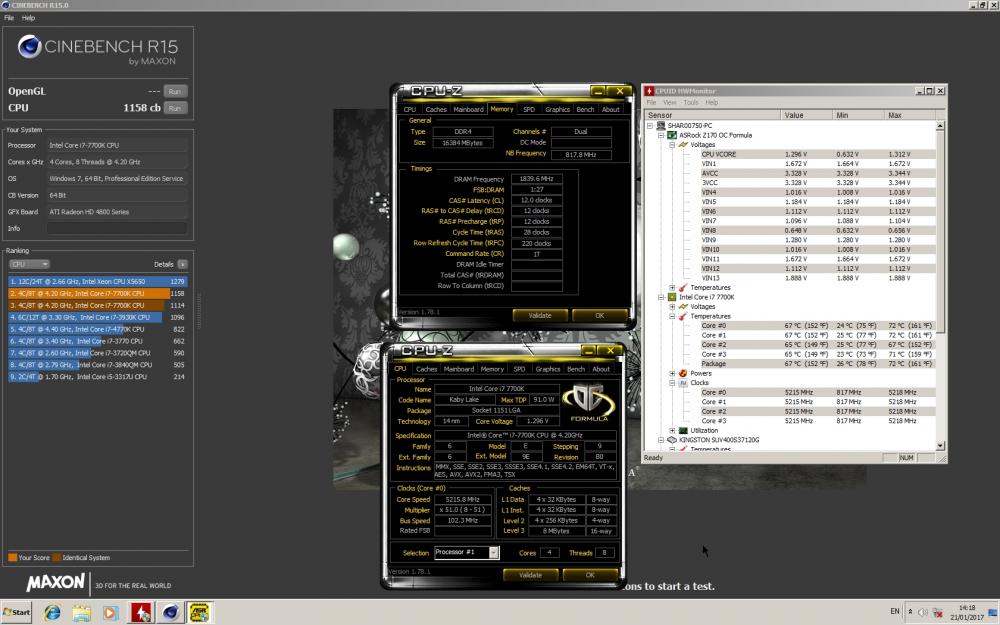Open Graphics tab in lower CPU-Z window
Screen dimensions: 1000x625
[x=548, y=369]
